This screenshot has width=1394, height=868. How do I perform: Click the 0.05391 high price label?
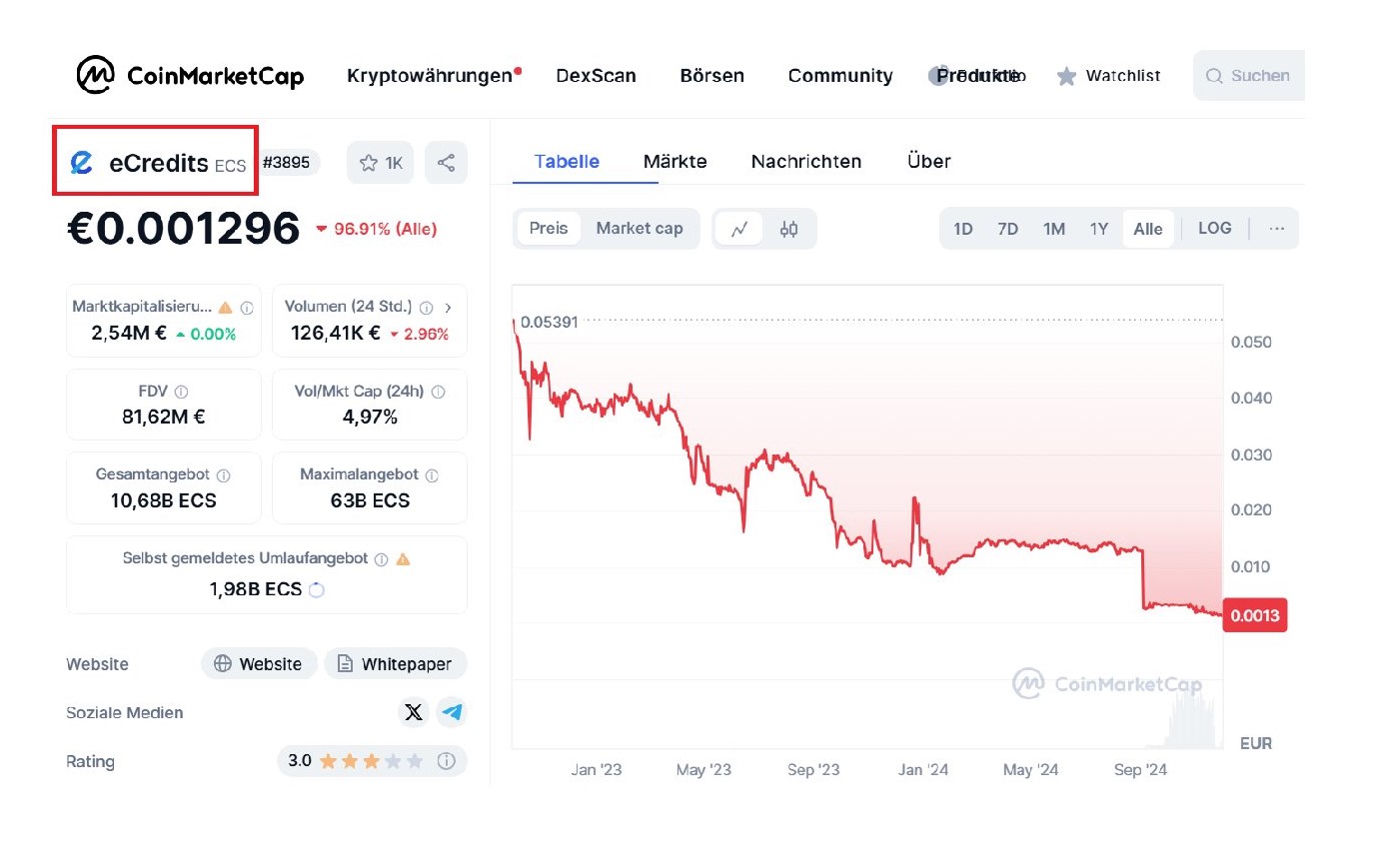tap(550, 322)
